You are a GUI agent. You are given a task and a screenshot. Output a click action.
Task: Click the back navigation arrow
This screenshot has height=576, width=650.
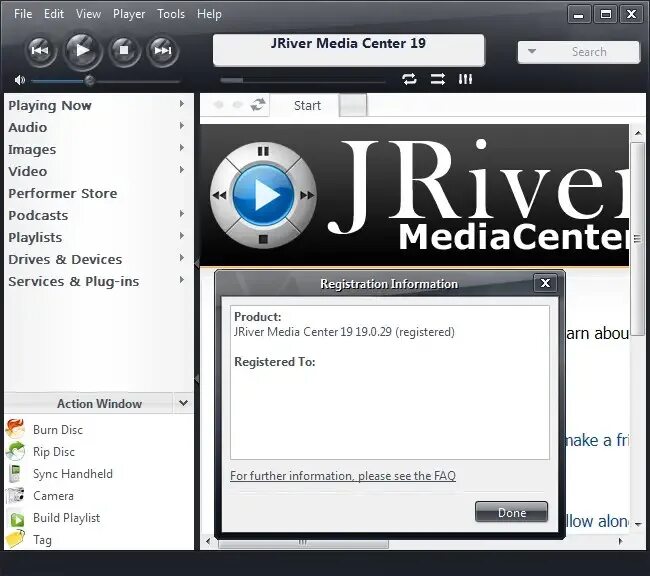pyautogui.click(x=219, y=105)
